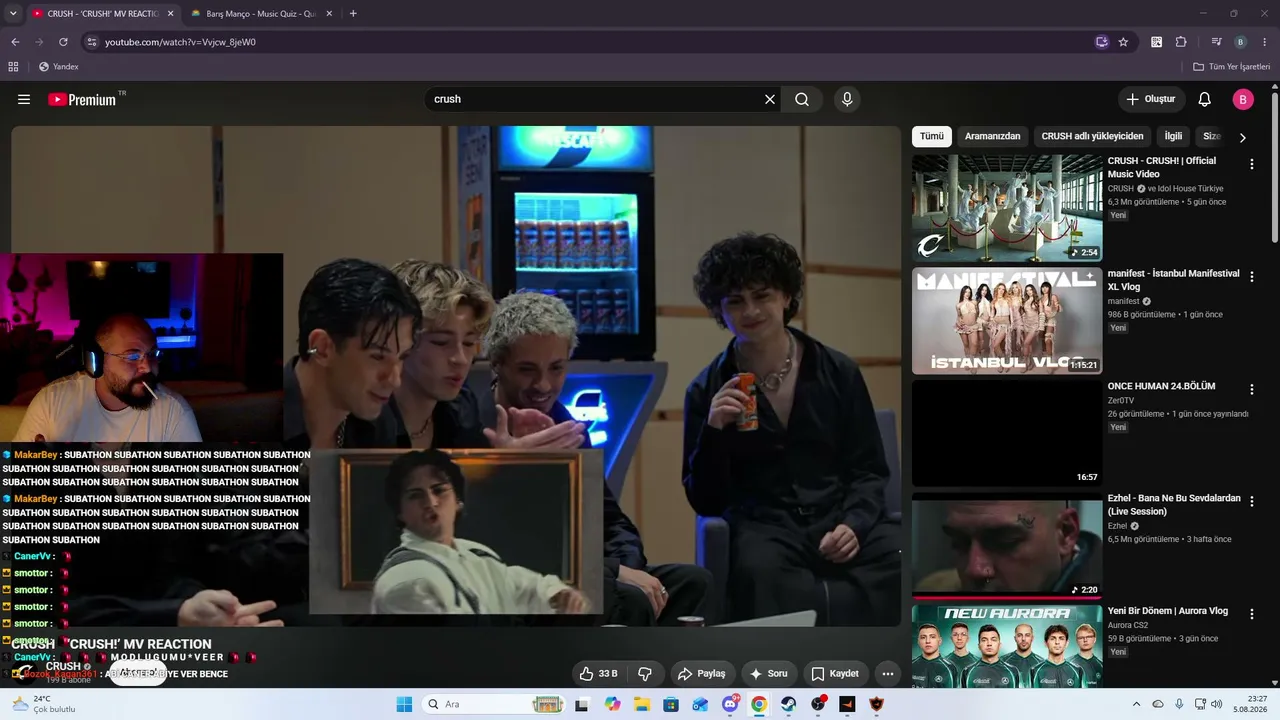Start voice search with microphone icon
Screen dimensions: 1280x720
(x=847, y=99)
